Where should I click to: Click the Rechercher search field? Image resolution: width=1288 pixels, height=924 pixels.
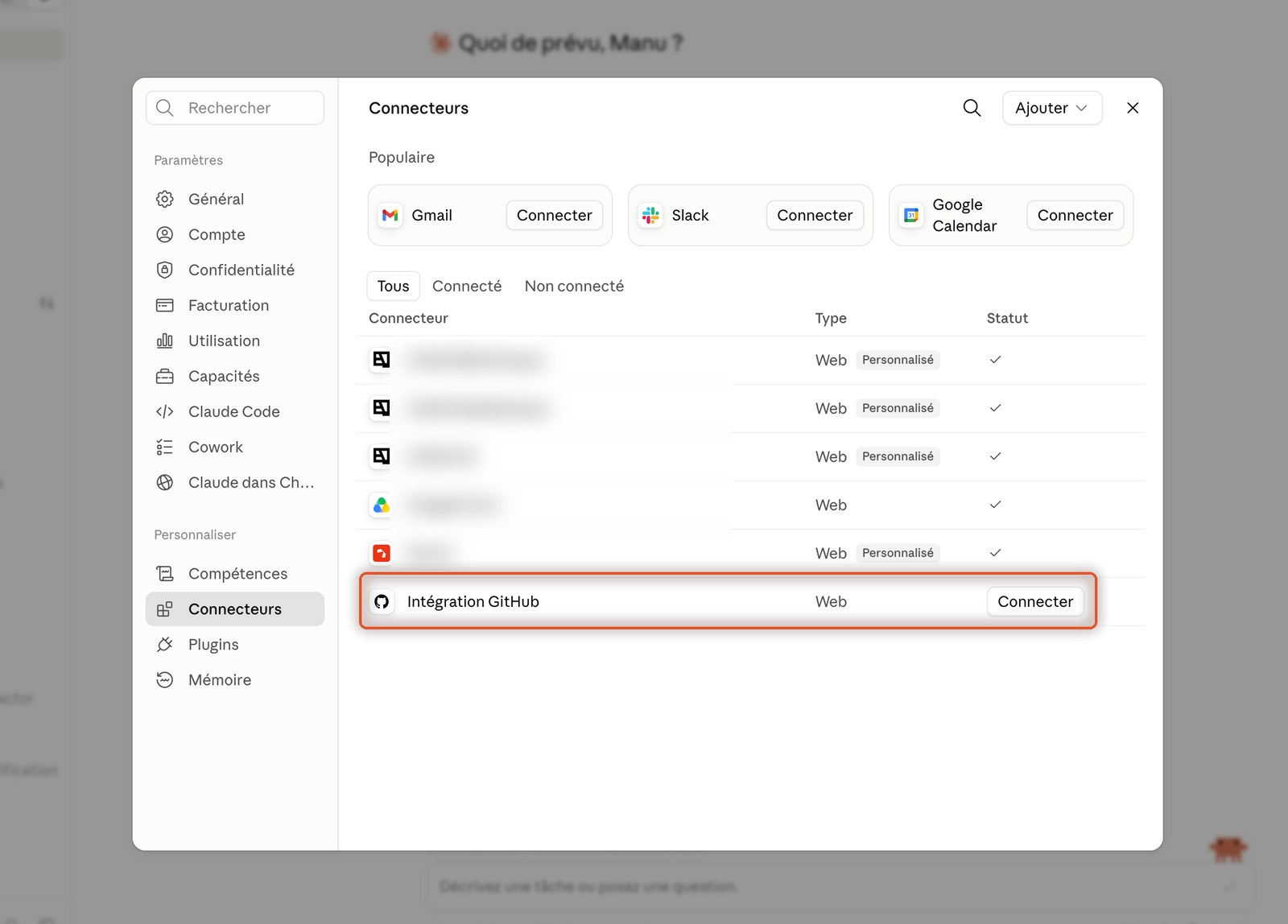tap(235, 108)
